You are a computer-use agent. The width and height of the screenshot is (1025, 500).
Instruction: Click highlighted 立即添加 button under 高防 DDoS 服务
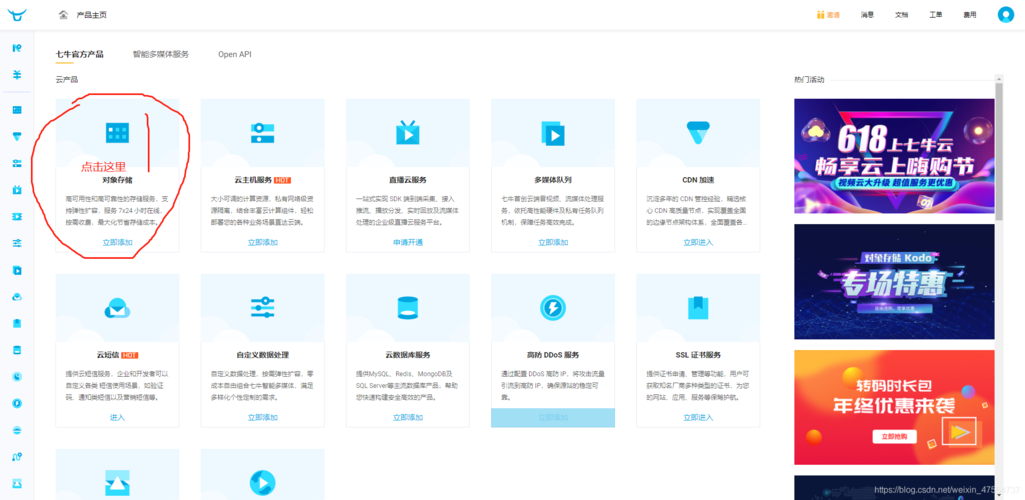[552, 417]
